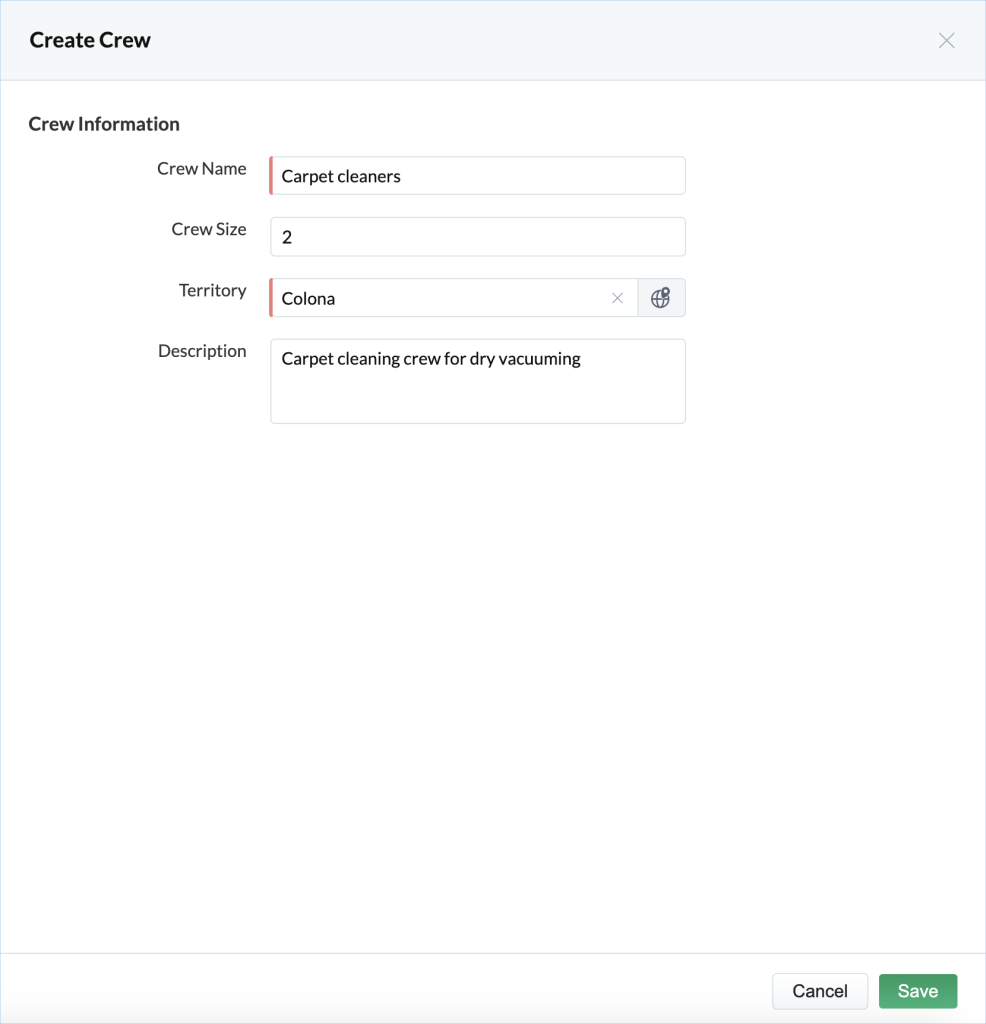Click 'Carpet cleaning crew for dry vacuuming' text
The image size is (986, 1024).
[431, 359]
